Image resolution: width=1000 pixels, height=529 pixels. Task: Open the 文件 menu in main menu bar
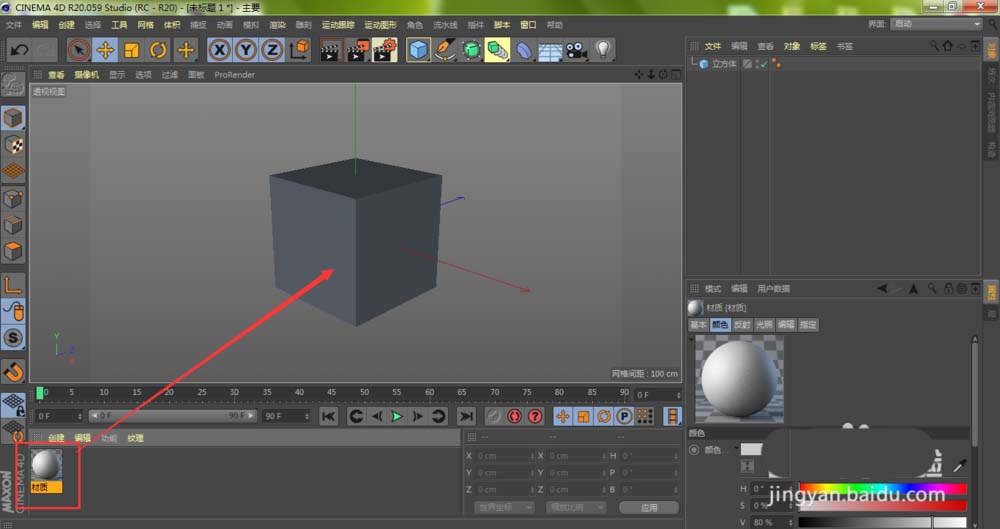pos(14,24)
